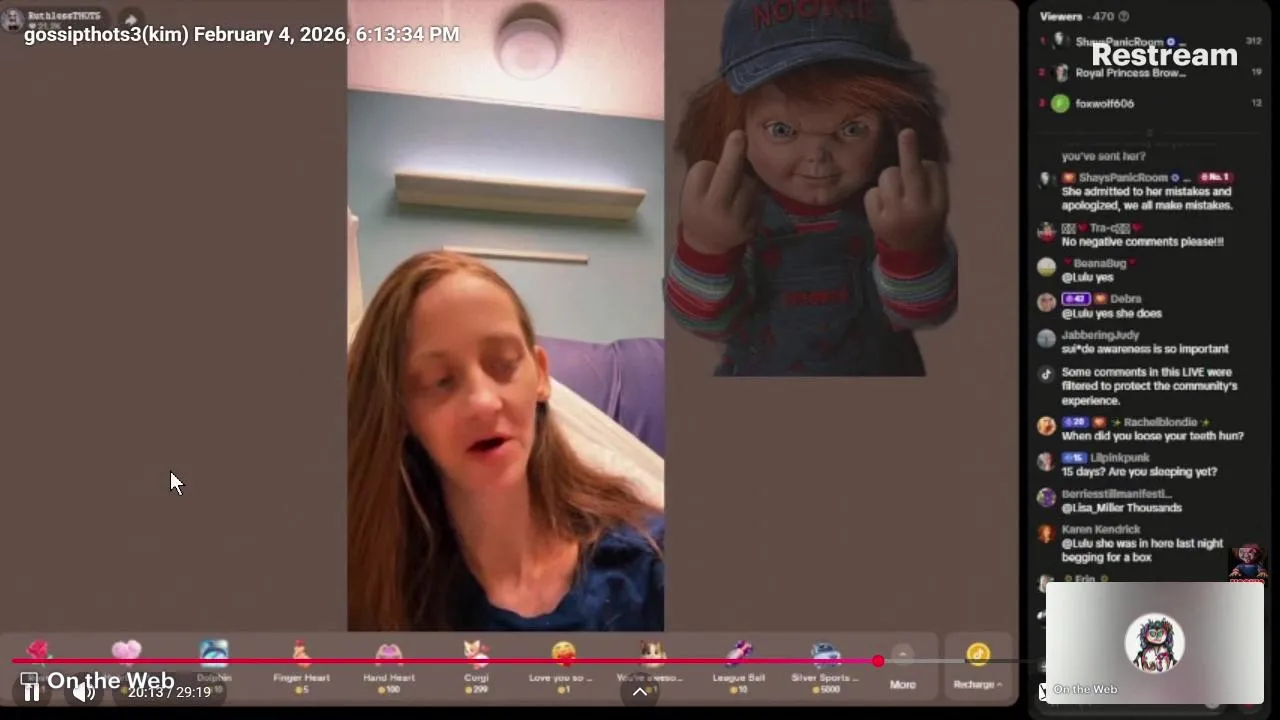Open viewer foxwolf606 green avatar

point(1060,103)
